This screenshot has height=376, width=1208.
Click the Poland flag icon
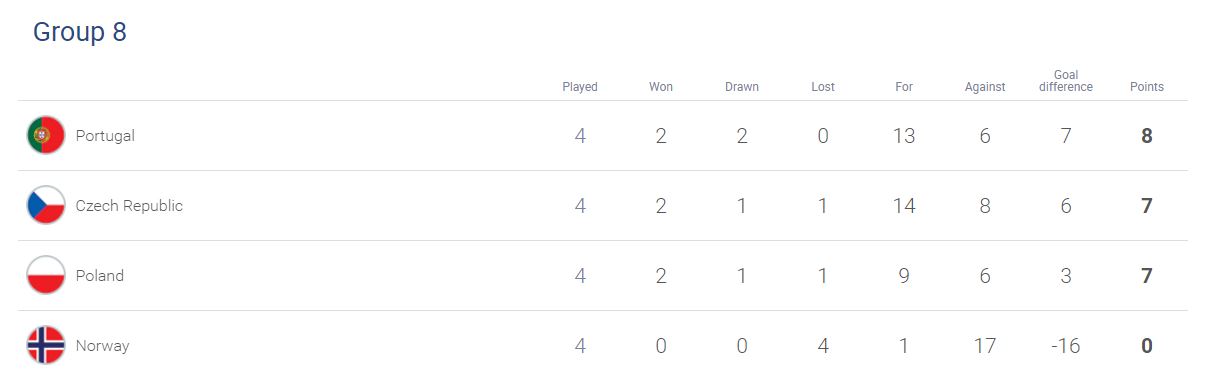coord(46,275)
